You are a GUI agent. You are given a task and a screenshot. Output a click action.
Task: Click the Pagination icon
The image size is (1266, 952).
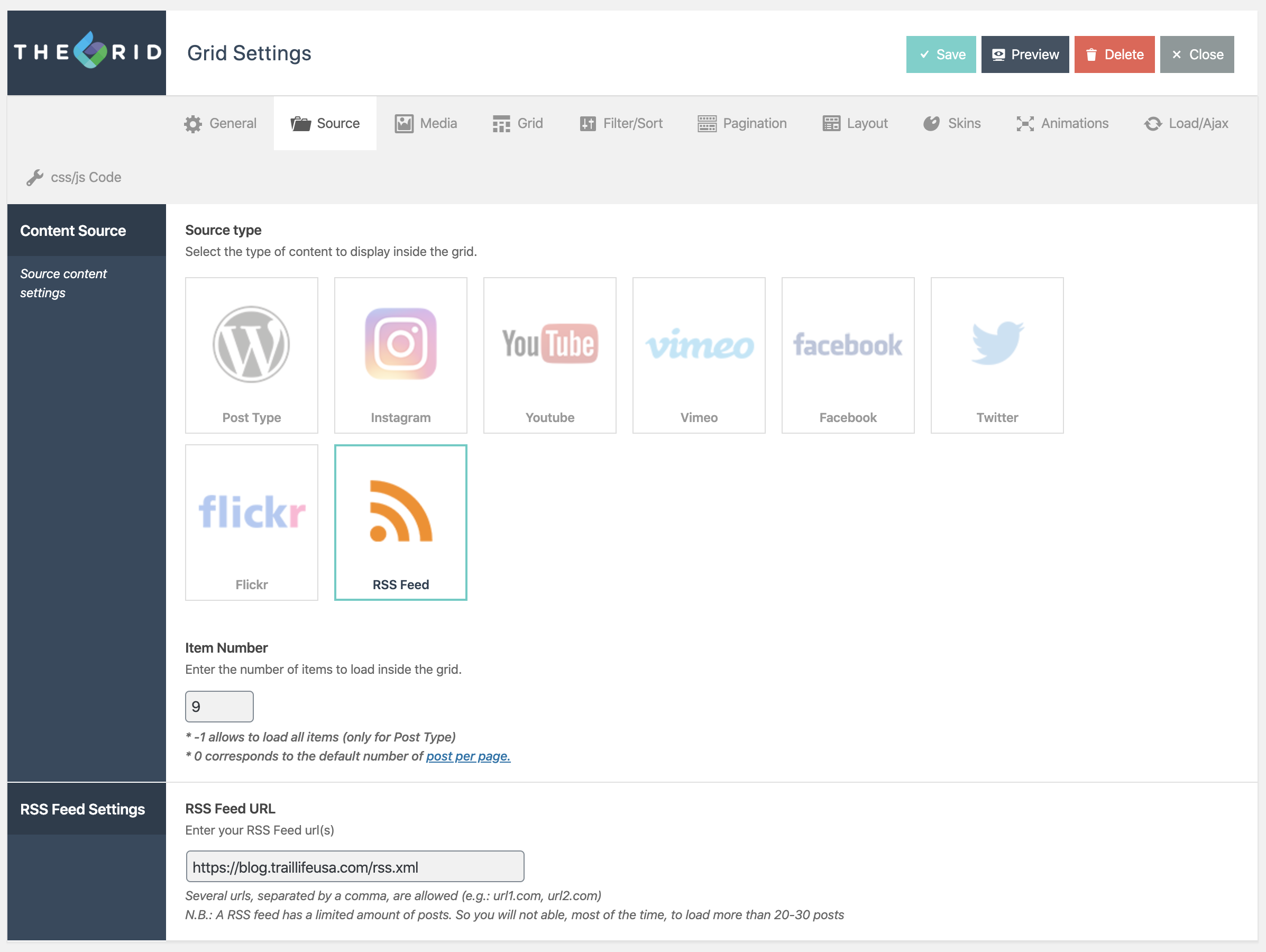coord(707,124)
